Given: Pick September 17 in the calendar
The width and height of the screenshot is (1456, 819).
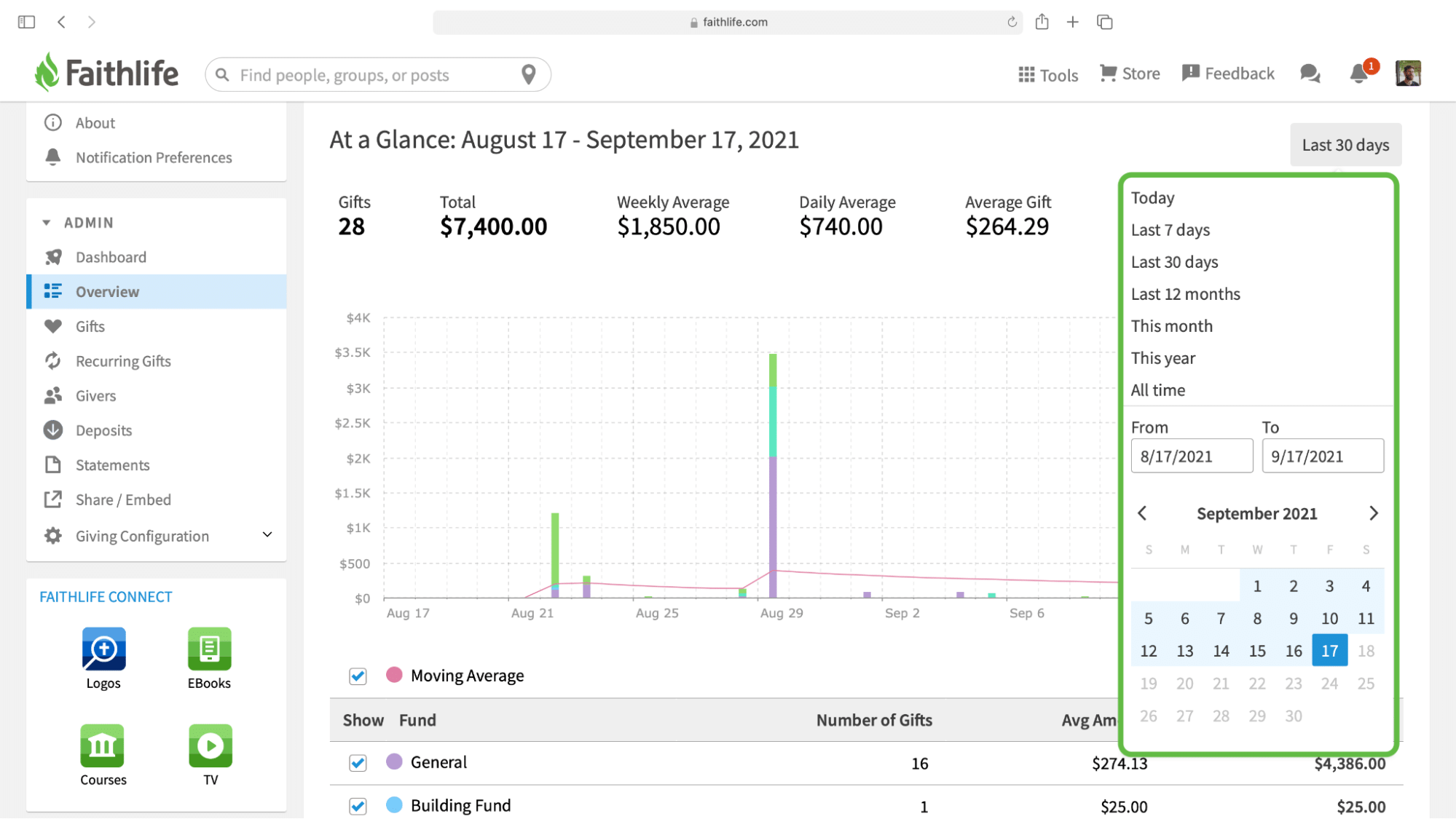Looking at the screenshot, I should coord(1329,650).
